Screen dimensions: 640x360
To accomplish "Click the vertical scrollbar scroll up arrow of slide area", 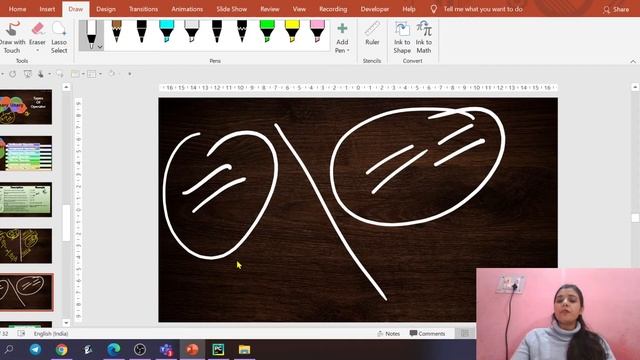I will point(635,87).
